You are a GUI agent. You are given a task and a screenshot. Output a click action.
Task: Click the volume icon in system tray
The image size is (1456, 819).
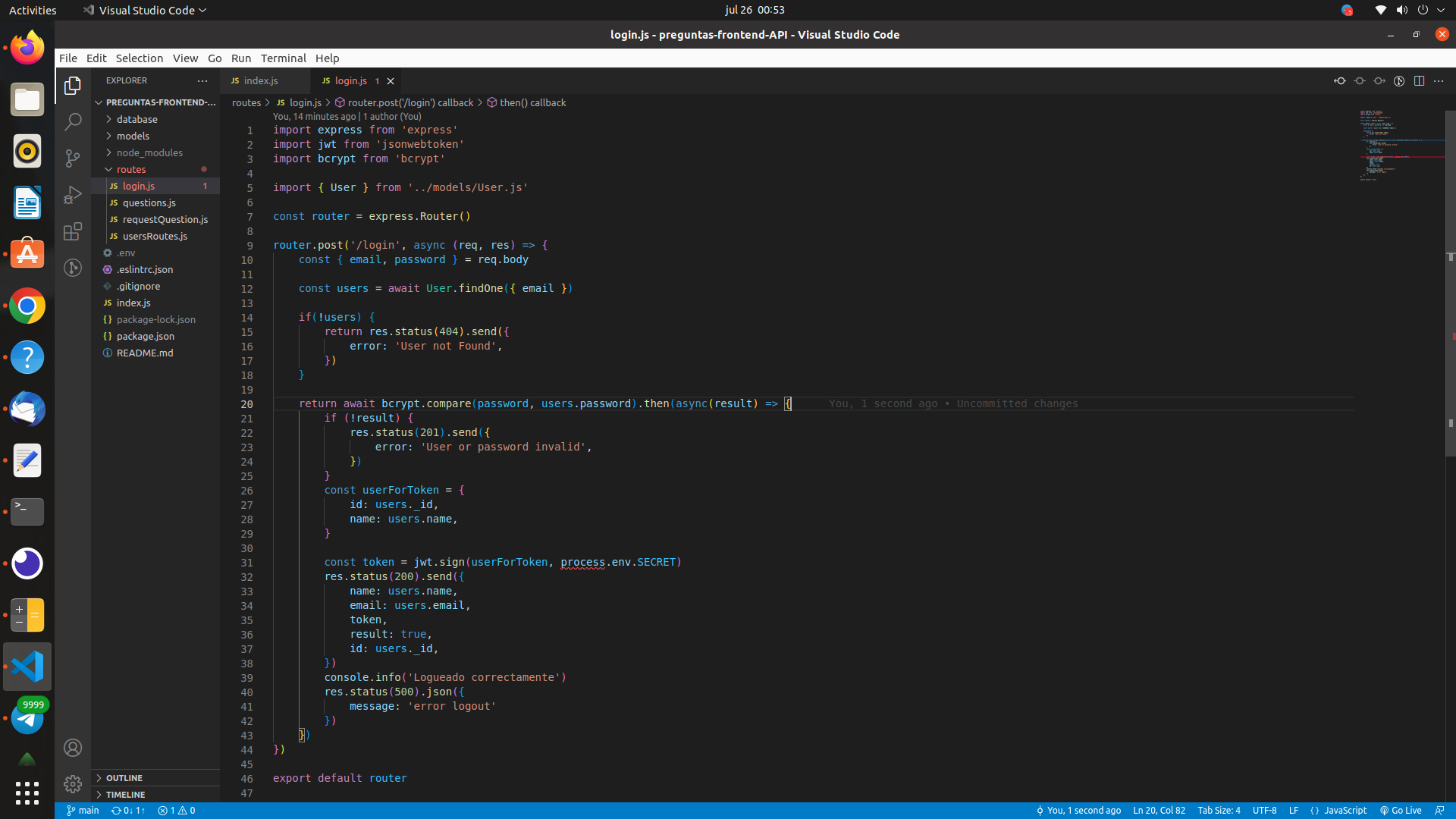[x=1401, y=10]
